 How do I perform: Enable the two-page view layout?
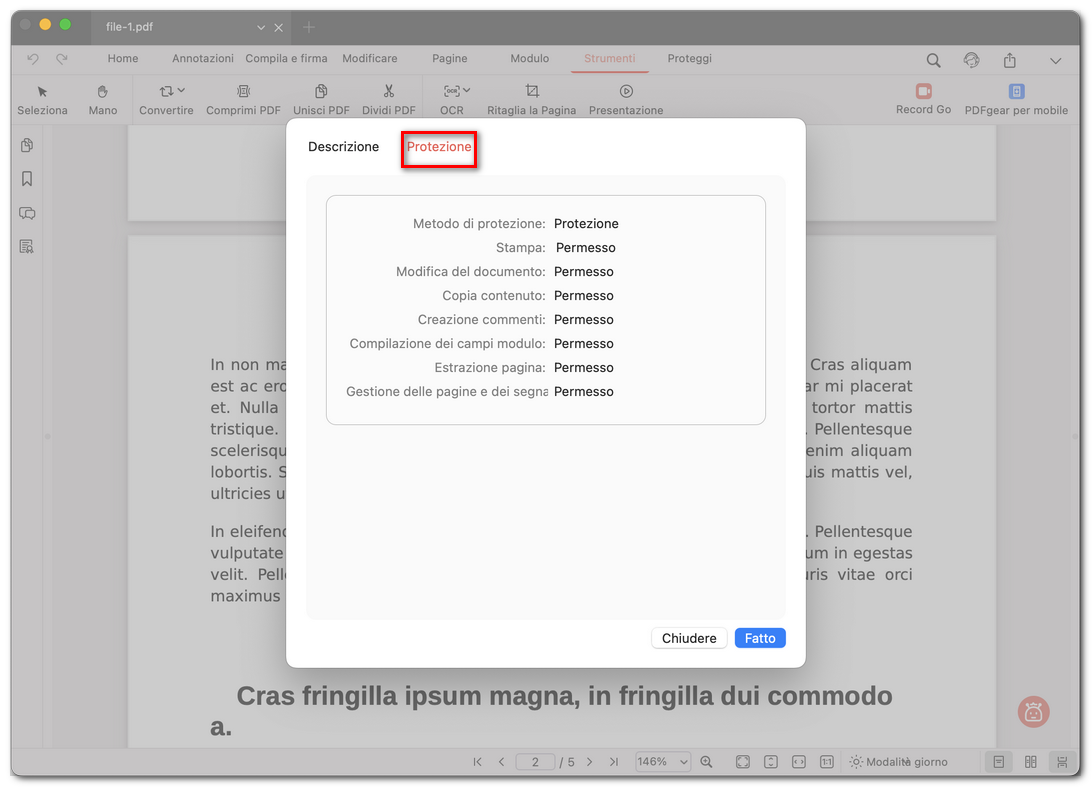1031,761
